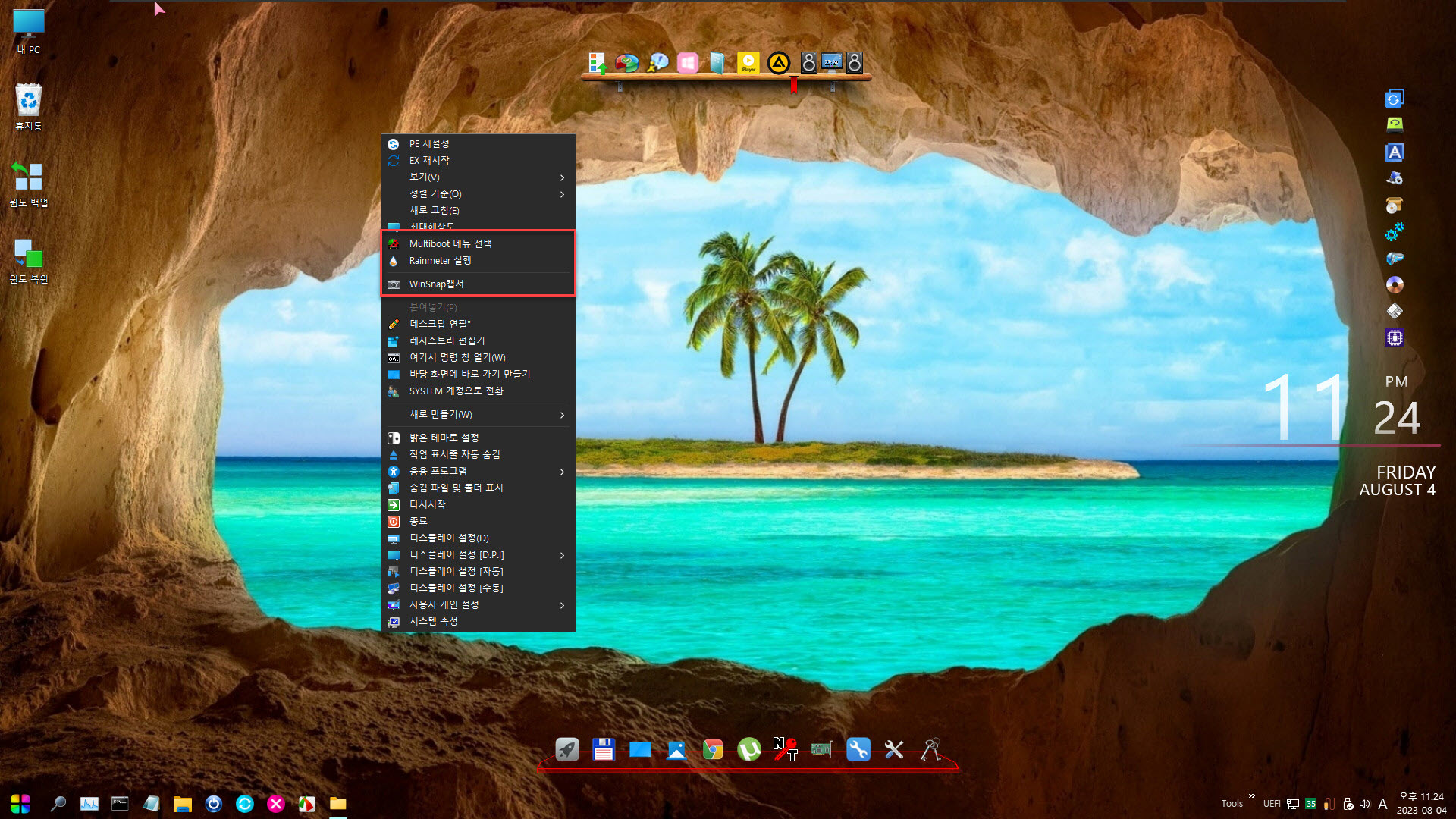Launch the 윈도 복원 desktop shortcut
Viewport: 1456px width, 819px height.
point(29,260)
